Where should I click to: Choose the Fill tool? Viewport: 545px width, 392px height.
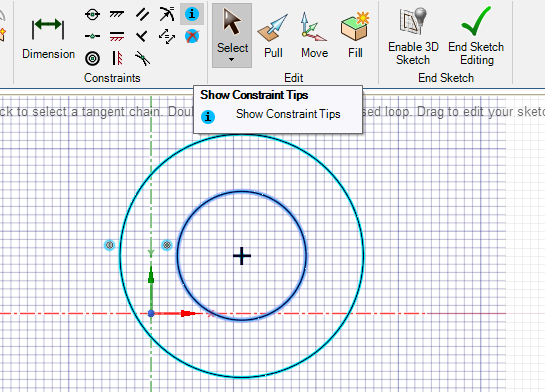(355, 35)
